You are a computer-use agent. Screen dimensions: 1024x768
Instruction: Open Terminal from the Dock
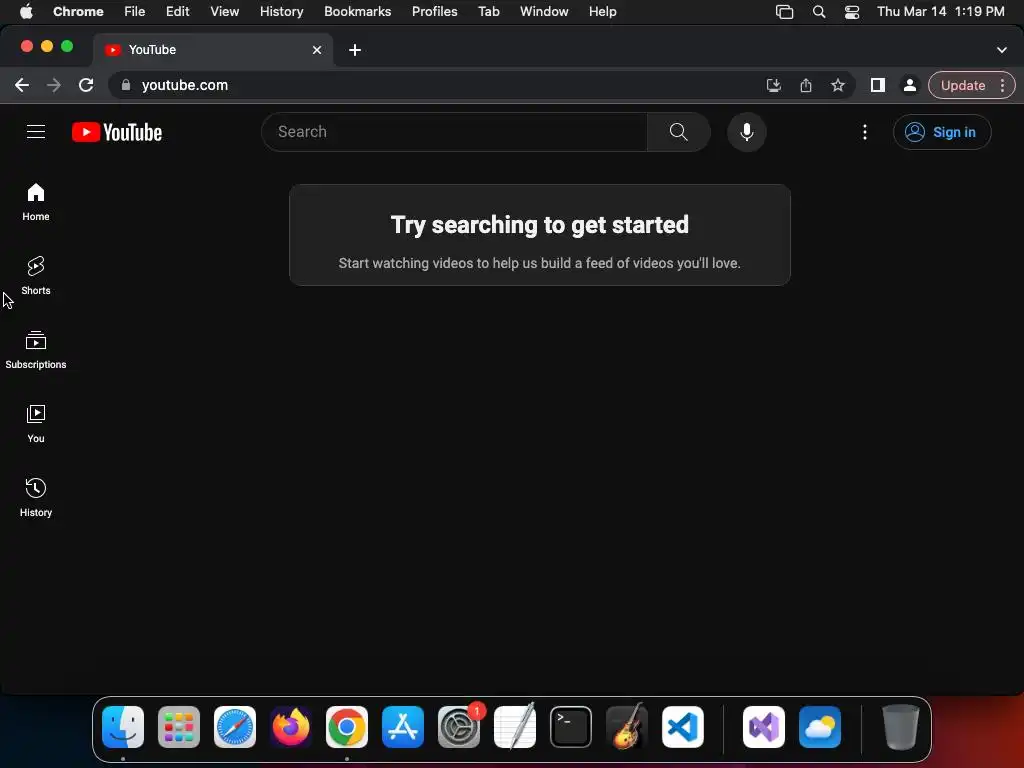click(x=571, y=726)
